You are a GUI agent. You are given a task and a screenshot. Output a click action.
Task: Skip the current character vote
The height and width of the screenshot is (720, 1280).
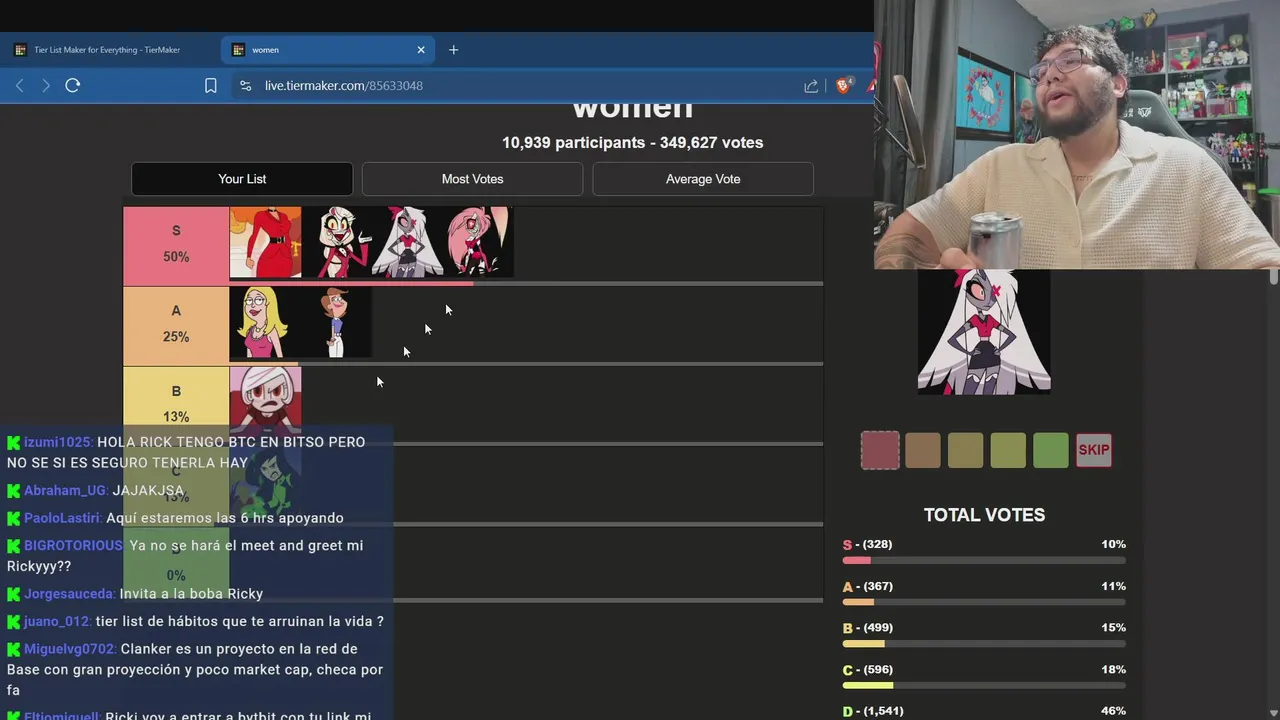pos(1094,450)
